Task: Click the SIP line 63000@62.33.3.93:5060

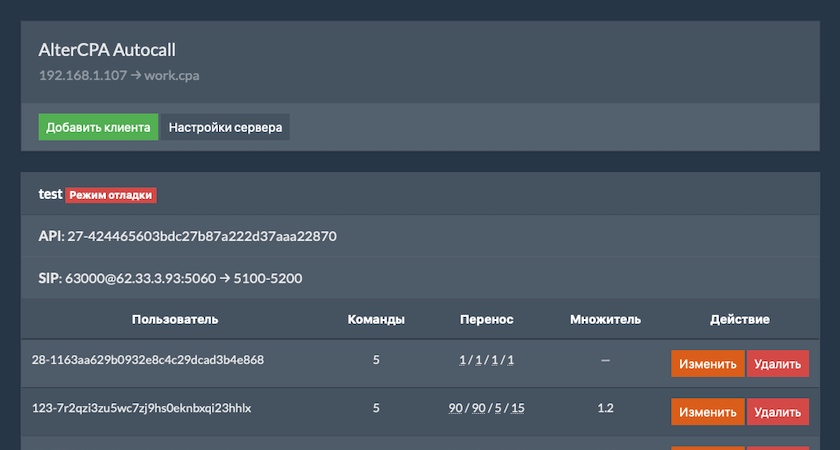Action: 140,278
